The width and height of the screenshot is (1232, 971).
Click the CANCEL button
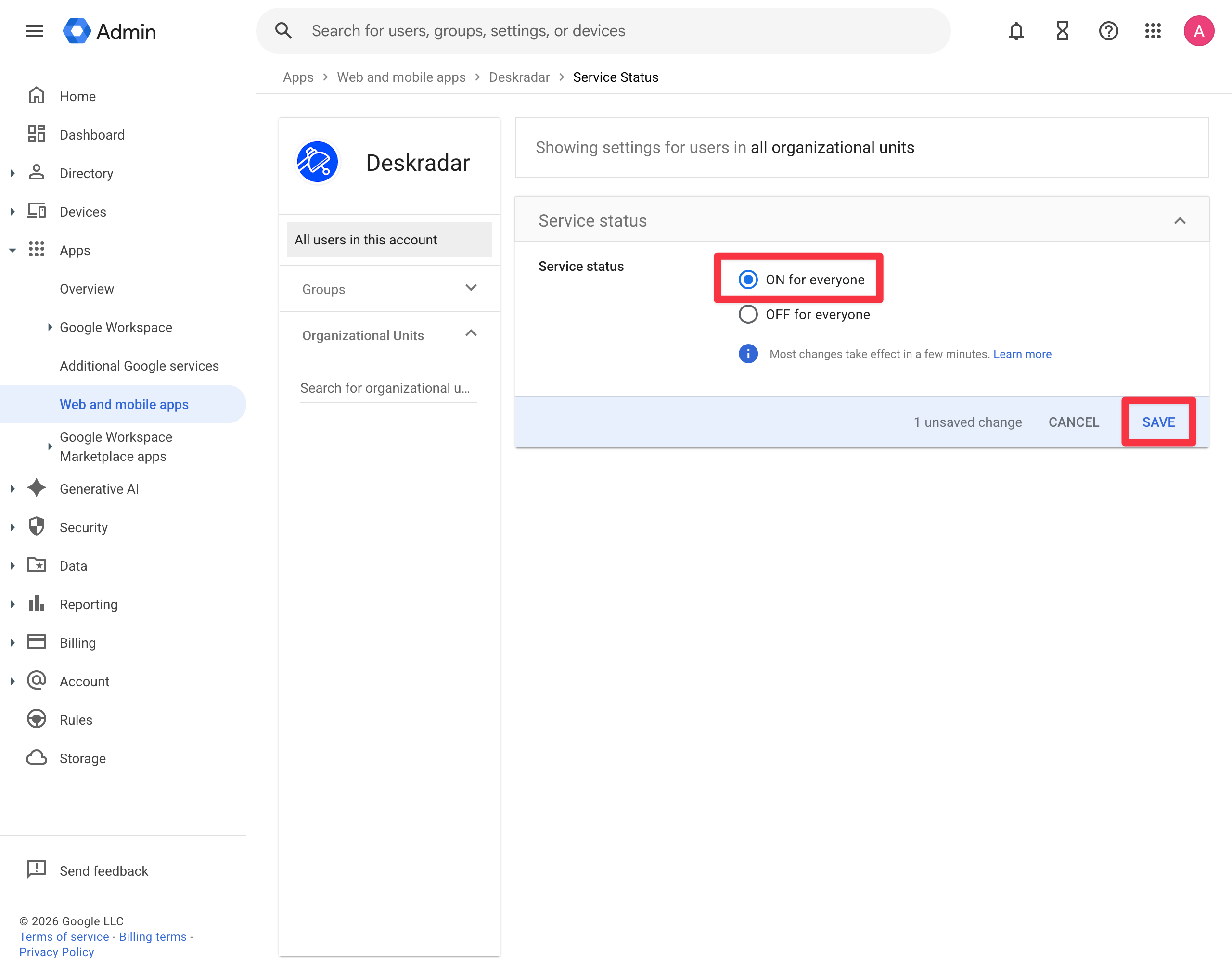[1073, 422]
